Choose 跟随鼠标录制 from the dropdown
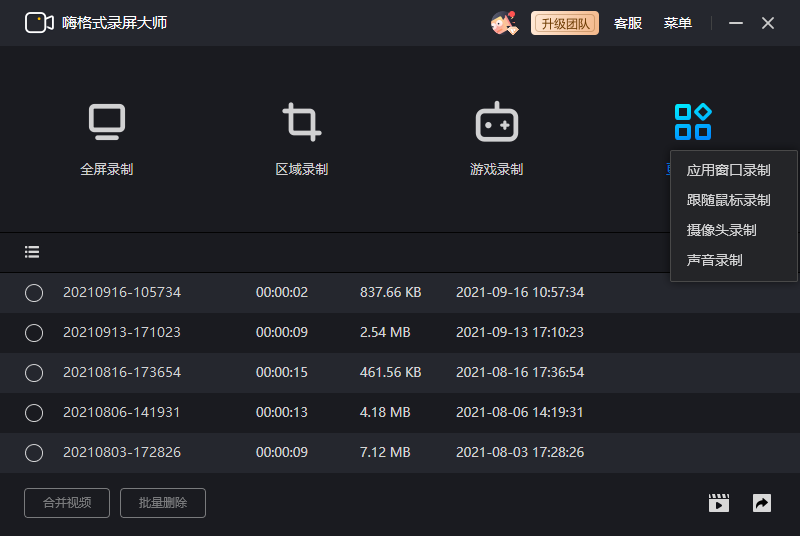This screenshot has height=536, width=800. point(728,200)
